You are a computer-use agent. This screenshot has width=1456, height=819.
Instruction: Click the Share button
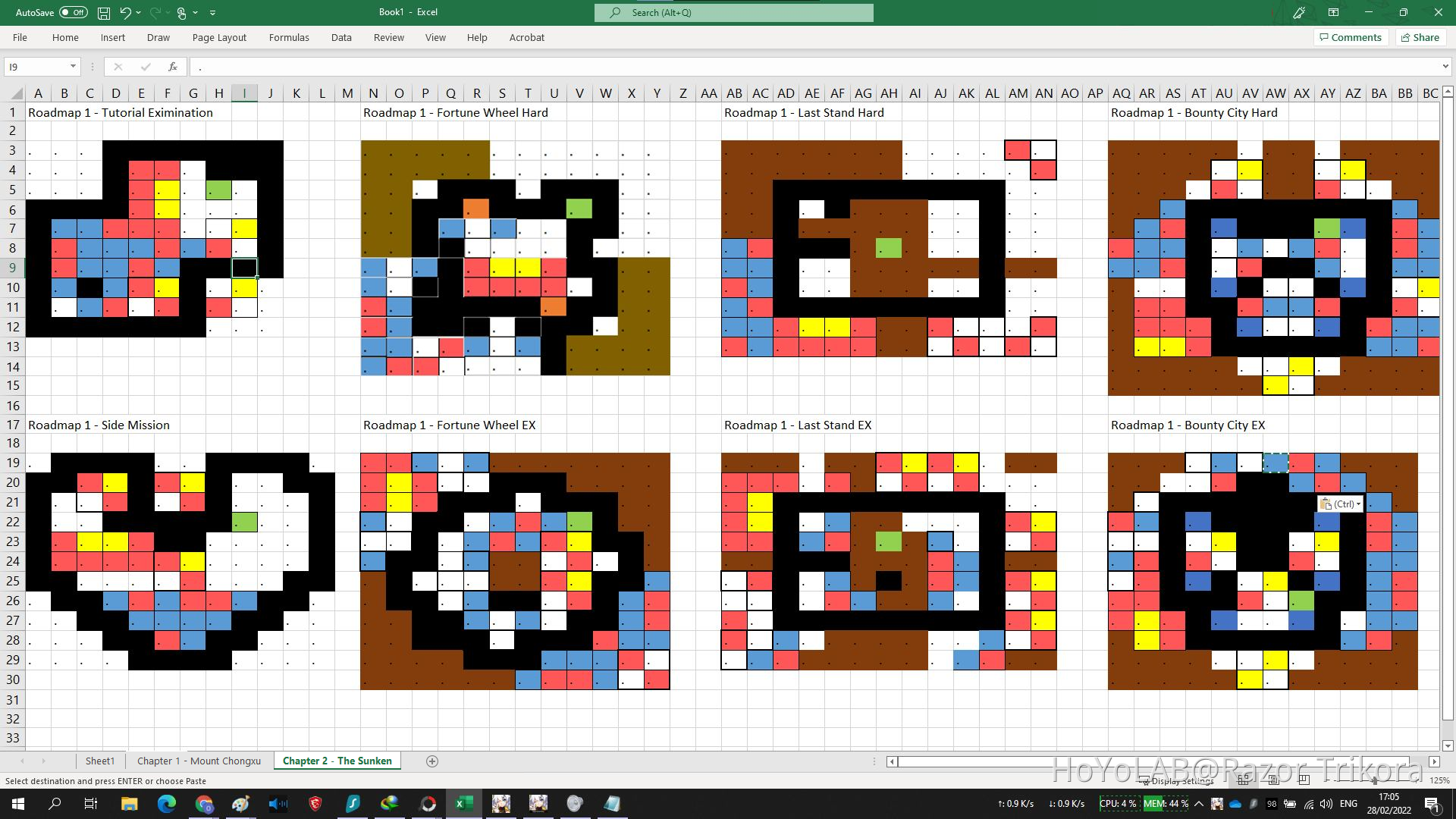coord(1420,37)
